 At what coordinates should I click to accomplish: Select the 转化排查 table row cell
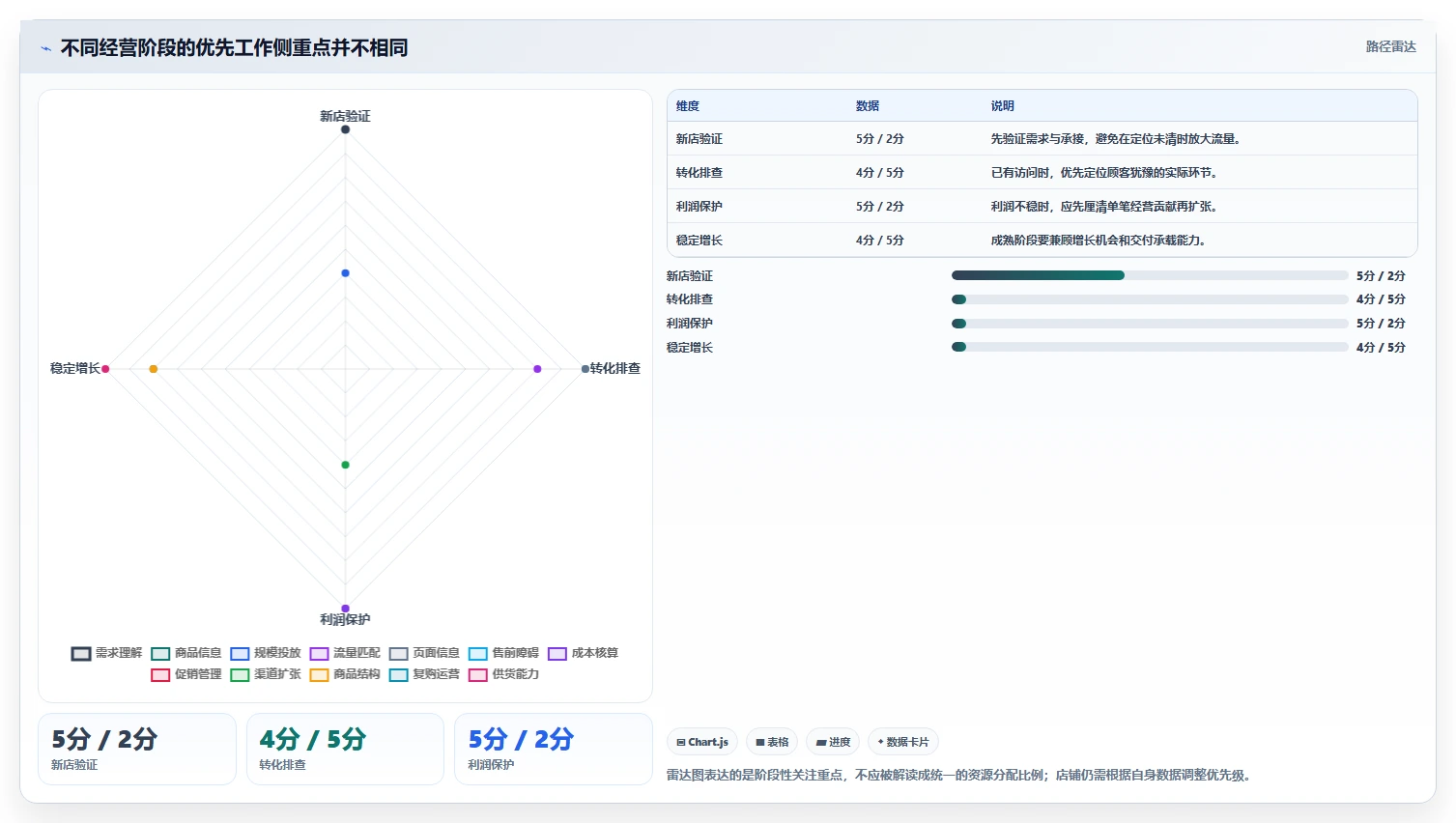tap(699, 173)
